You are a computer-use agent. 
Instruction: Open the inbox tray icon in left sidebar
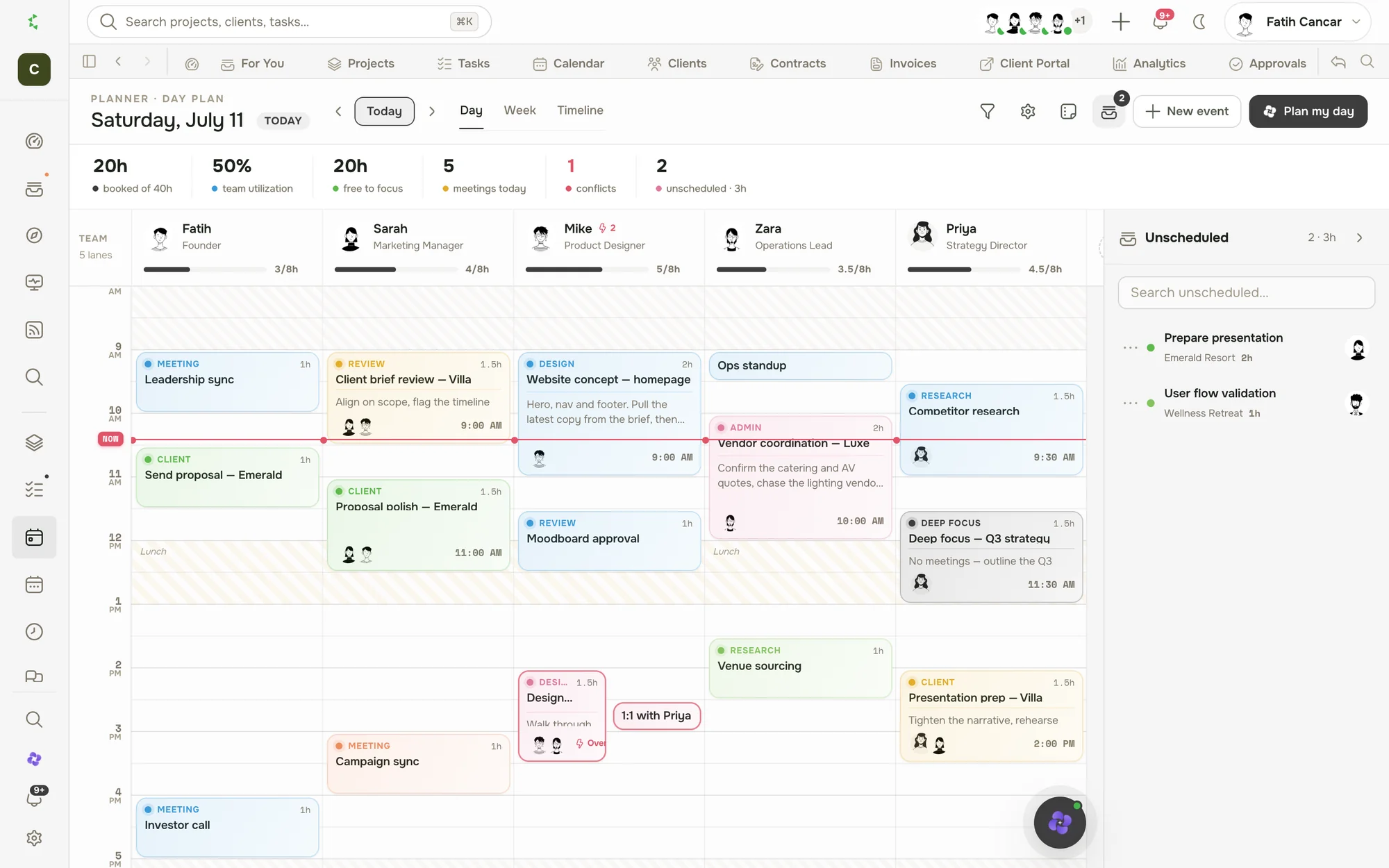pyautogui.click(x=34, y=189)
